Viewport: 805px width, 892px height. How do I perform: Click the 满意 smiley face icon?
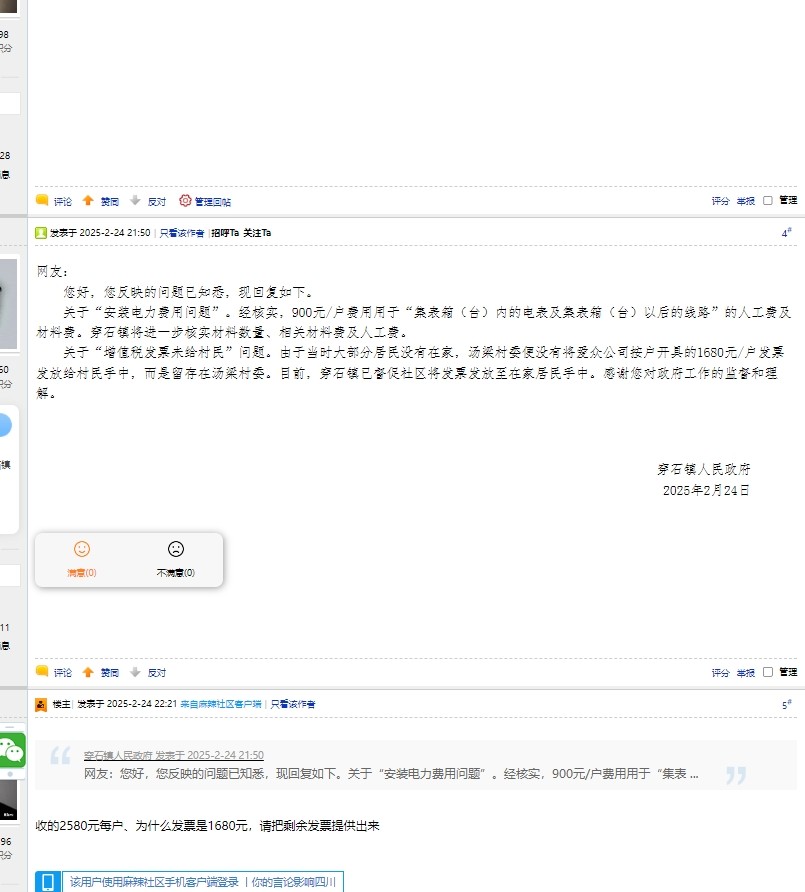point(82,549)
